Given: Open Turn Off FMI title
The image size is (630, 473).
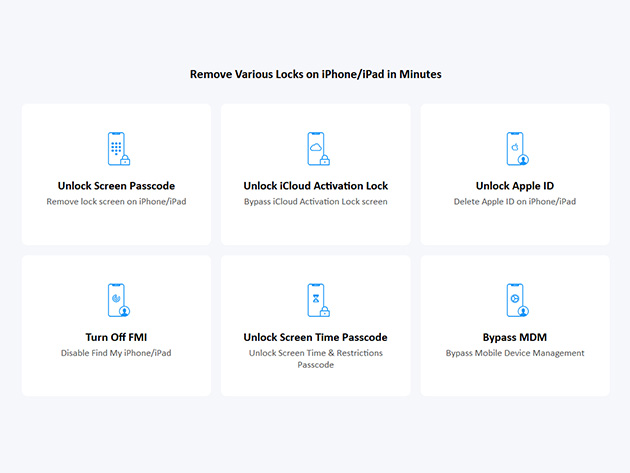Looking at the screenshot, I should pyautogui.click(x=116, y=337).
